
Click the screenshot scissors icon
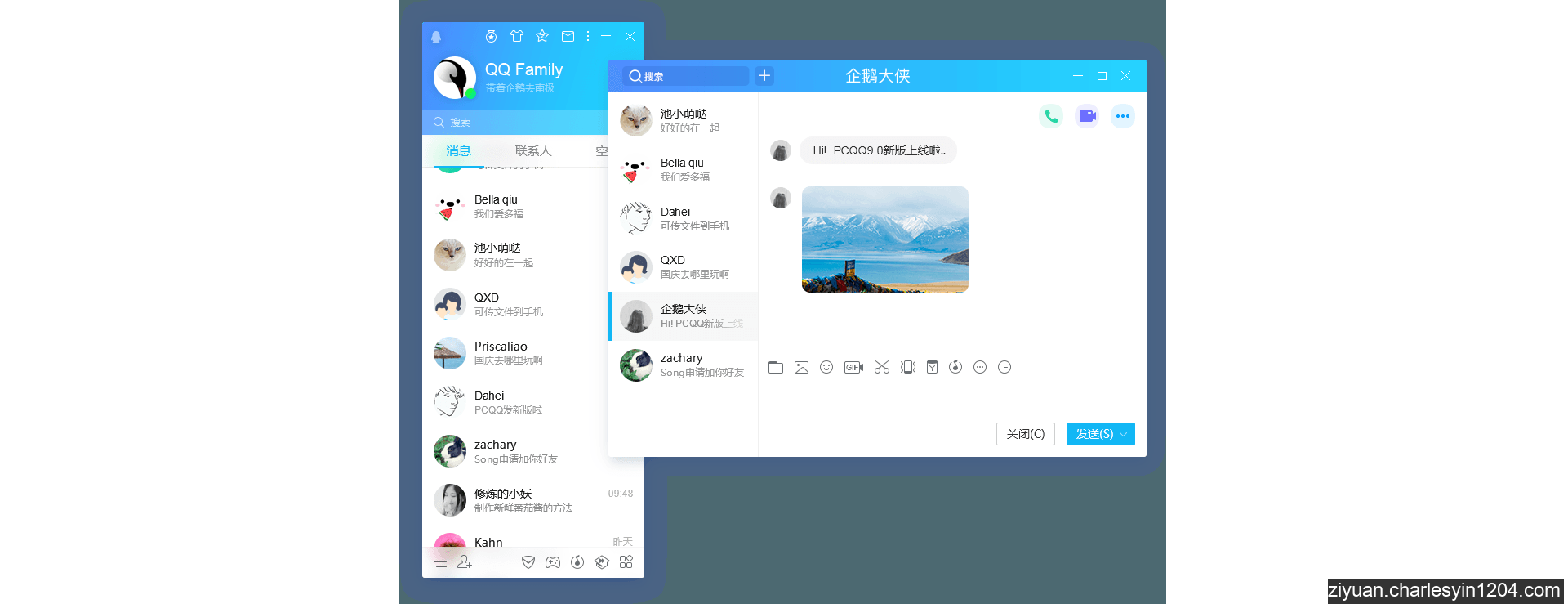click(x=882, y=367)
